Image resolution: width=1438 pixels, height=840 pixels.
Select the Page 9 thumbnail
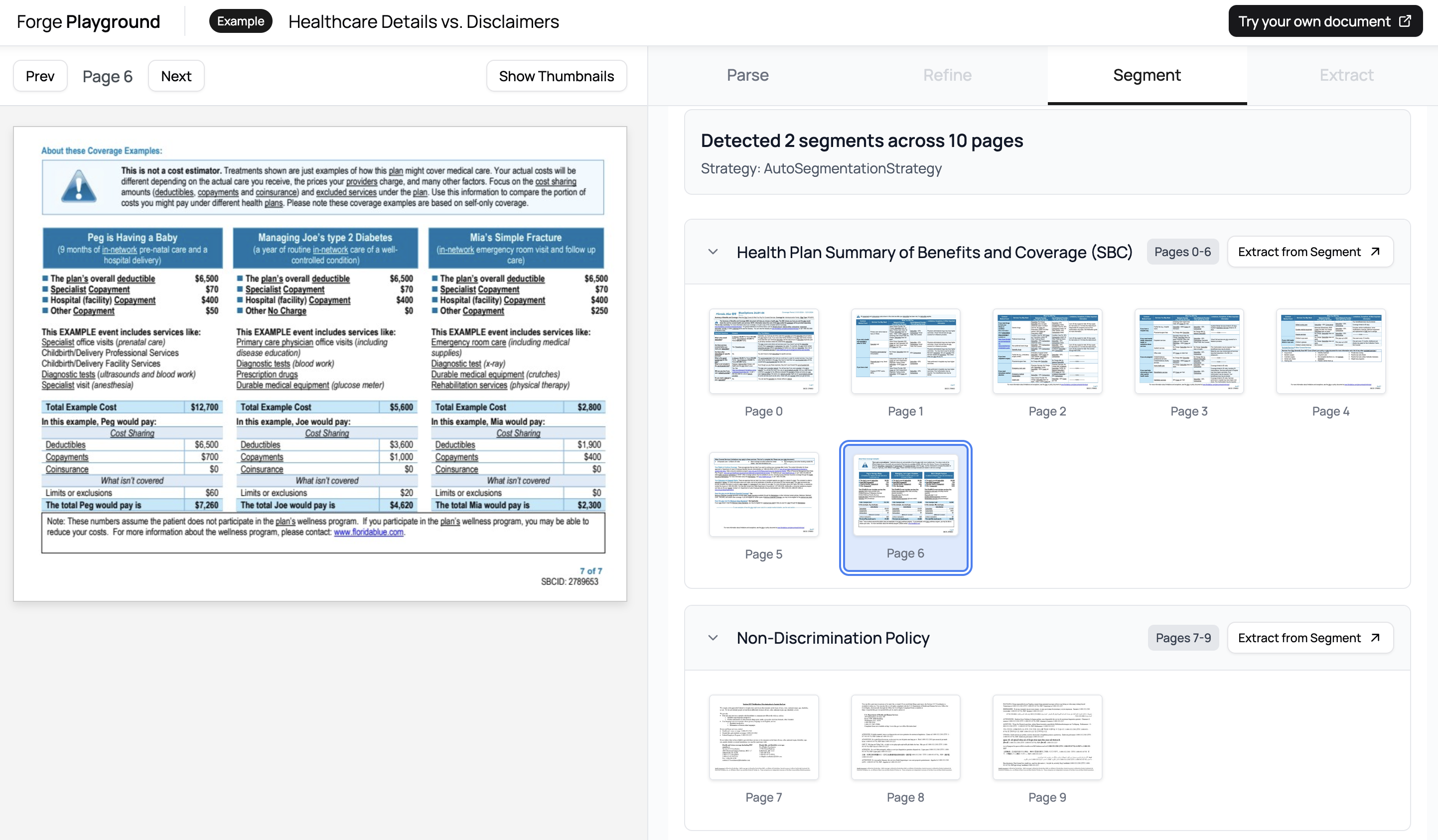(1046, 737)
